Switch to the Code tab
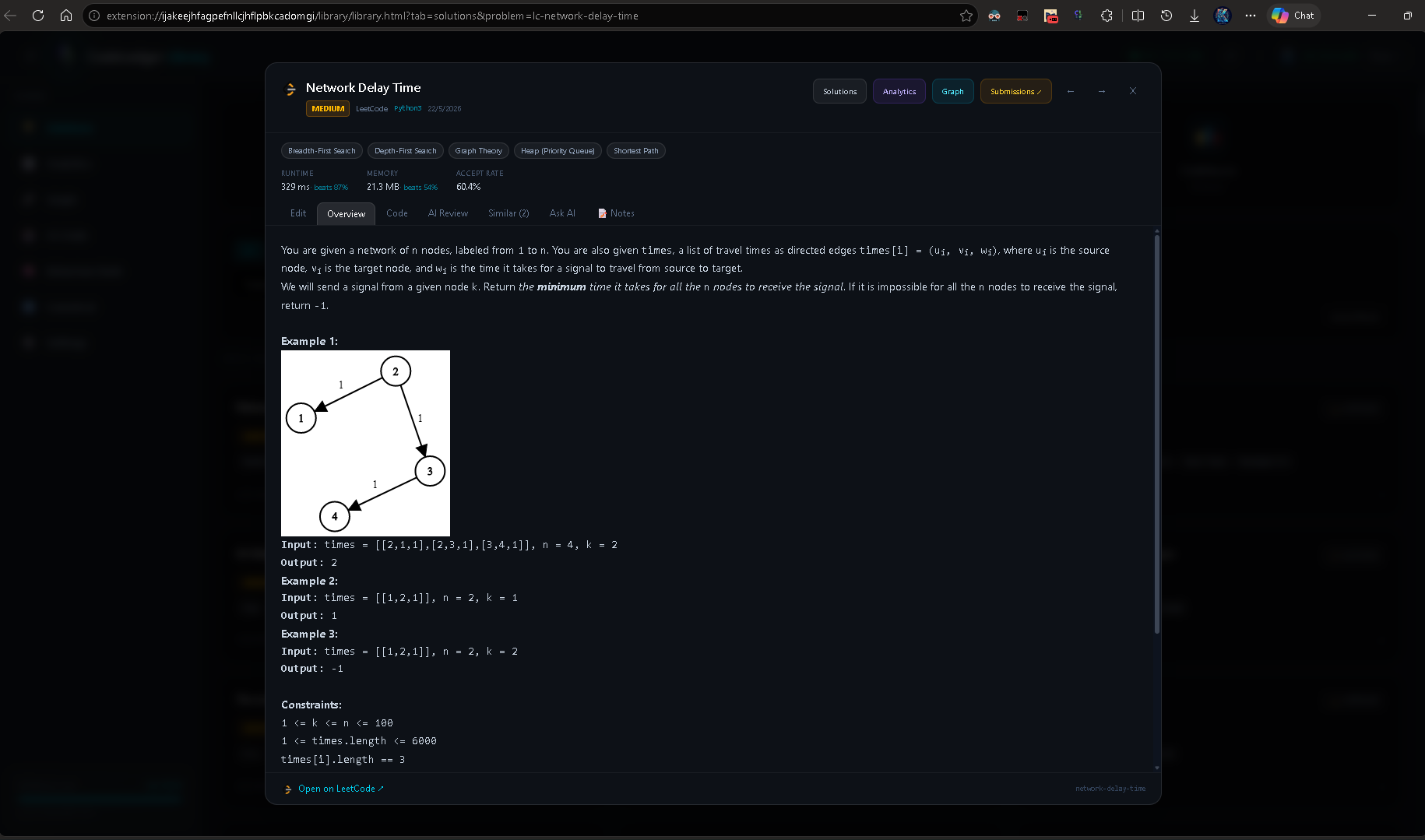 [x=397, y=213]
